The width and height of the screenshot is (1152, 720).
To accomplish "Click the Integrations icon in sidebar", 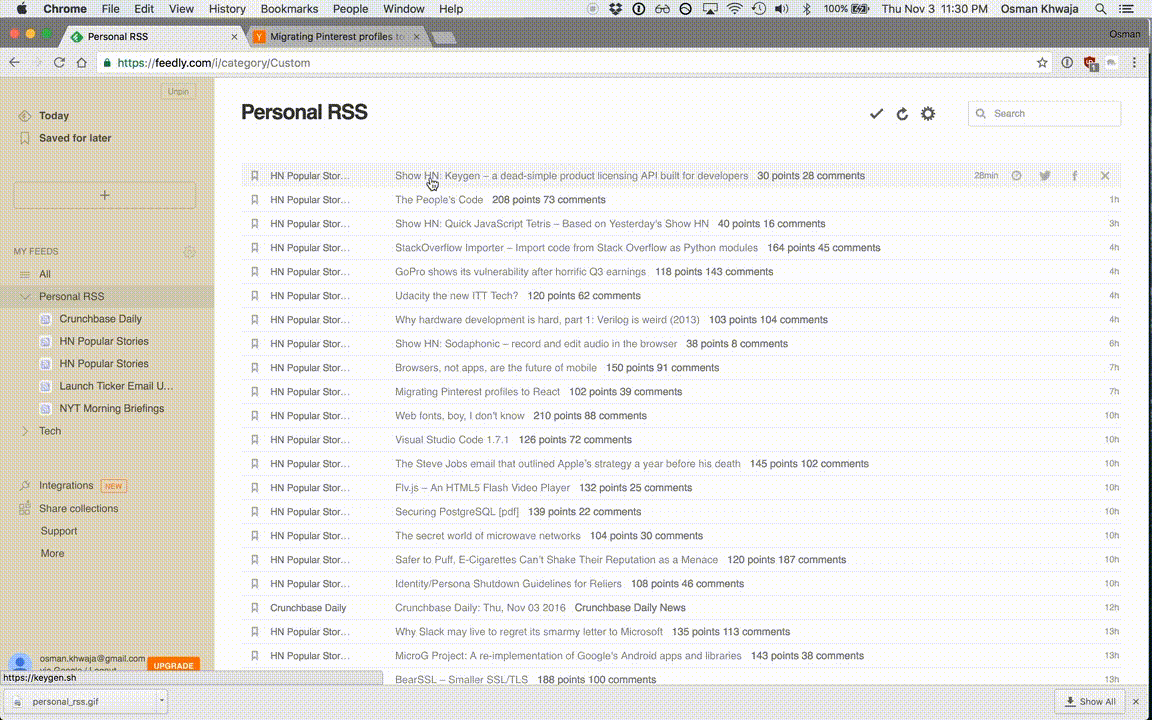I will pos(25,486).
